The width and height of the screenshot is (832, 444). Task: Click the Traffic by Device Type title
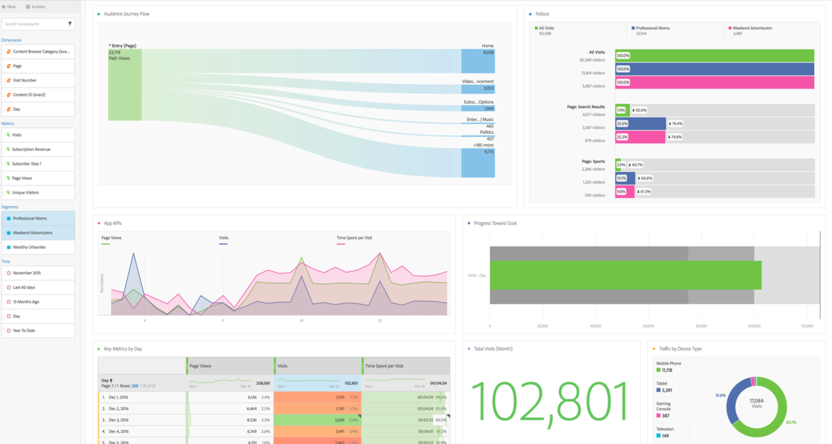click(x=680, y=349)
